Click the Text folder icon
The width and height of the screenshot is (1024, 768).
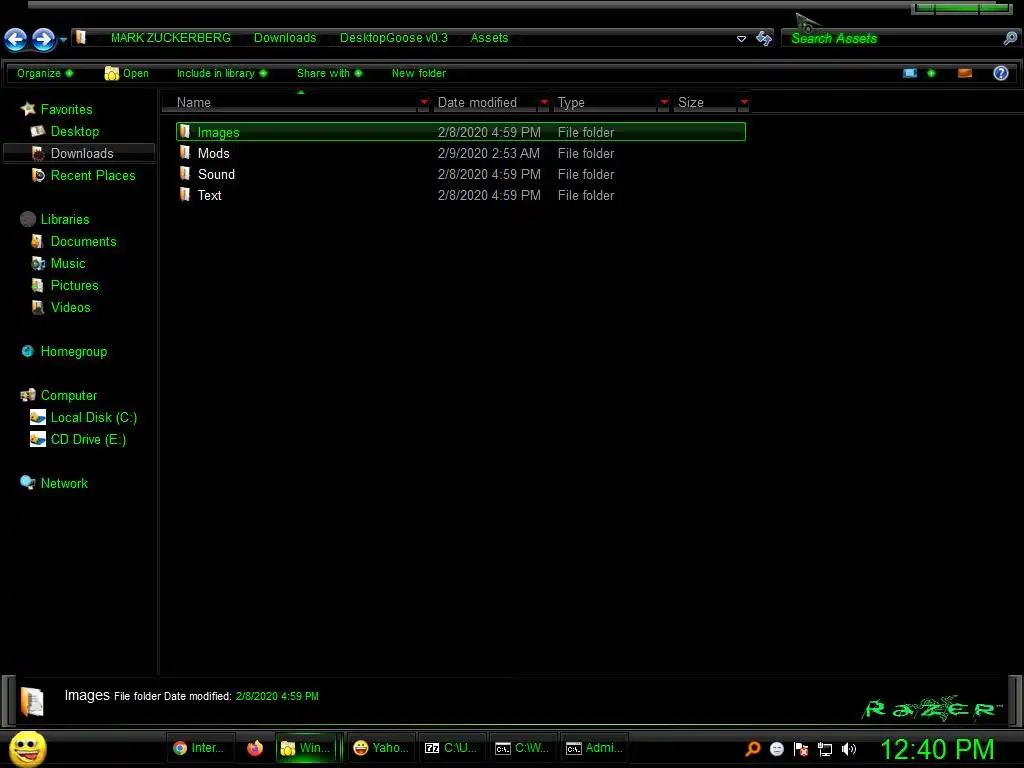[x=185, y=195]
